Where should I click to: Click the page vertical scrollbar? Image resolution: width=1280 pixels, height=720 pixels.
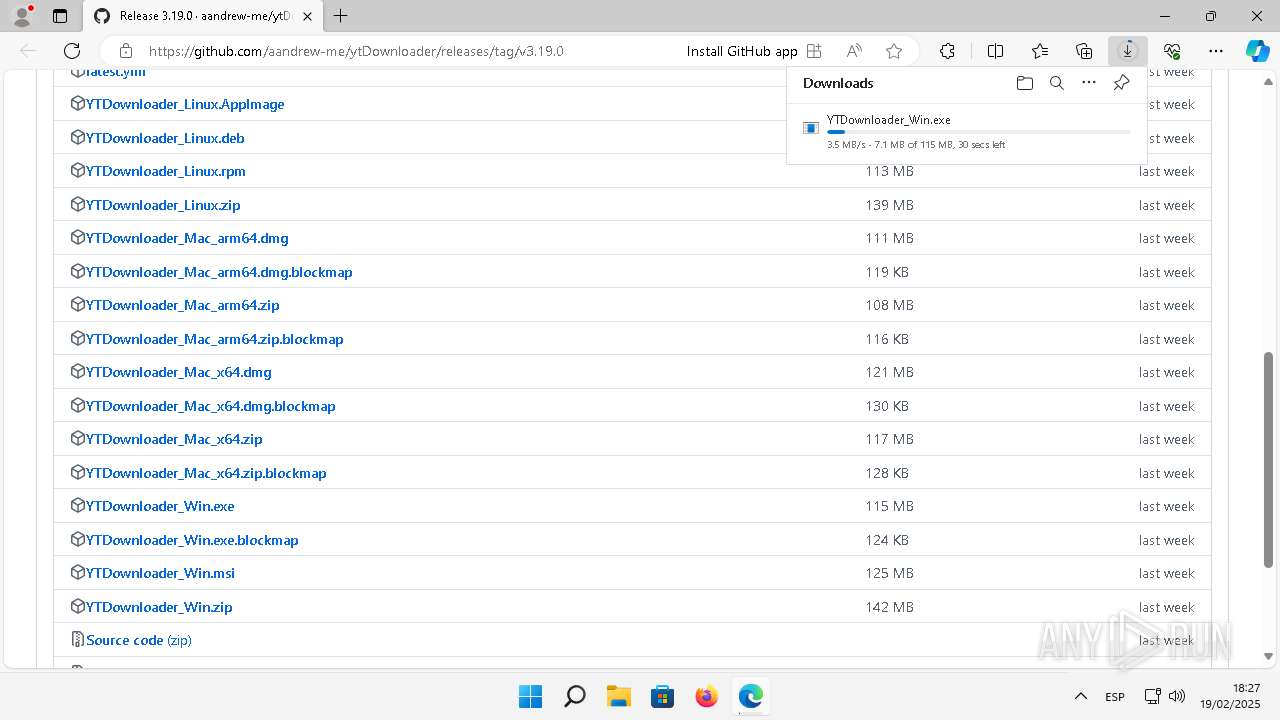pos(1268,459)
